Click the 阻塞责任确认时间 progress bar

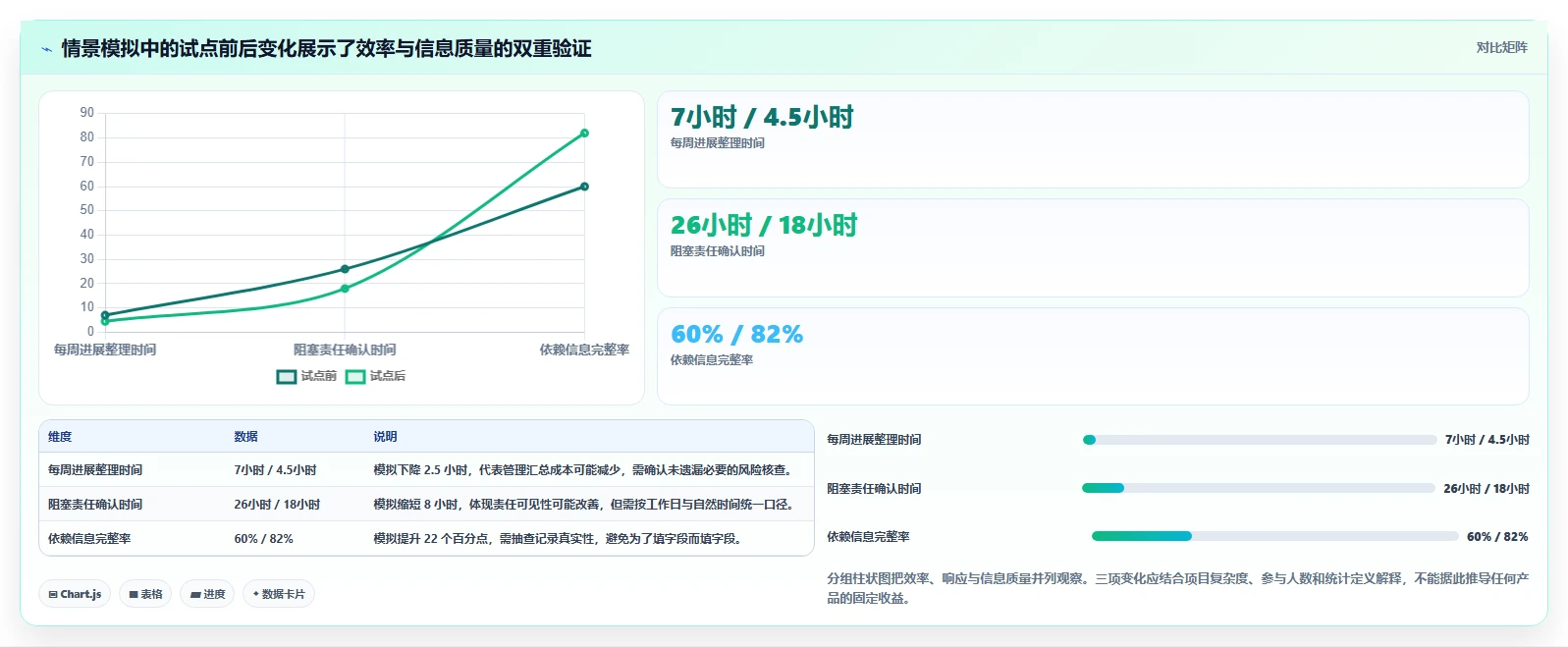click(x=1258, y=488)
